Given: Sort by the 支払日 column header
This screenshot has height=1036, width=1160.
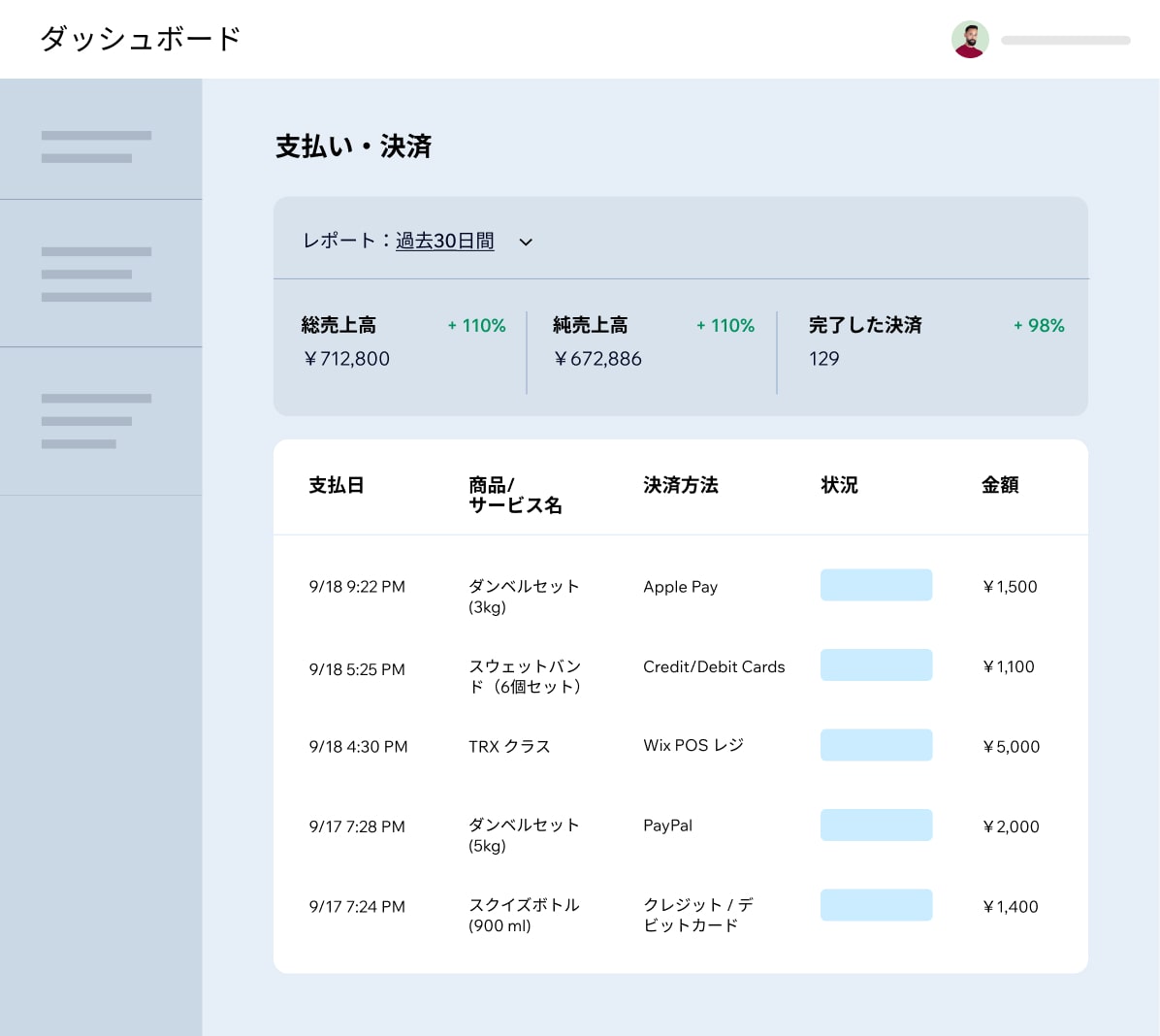Looking at the screenshot, I should point(337,485).
